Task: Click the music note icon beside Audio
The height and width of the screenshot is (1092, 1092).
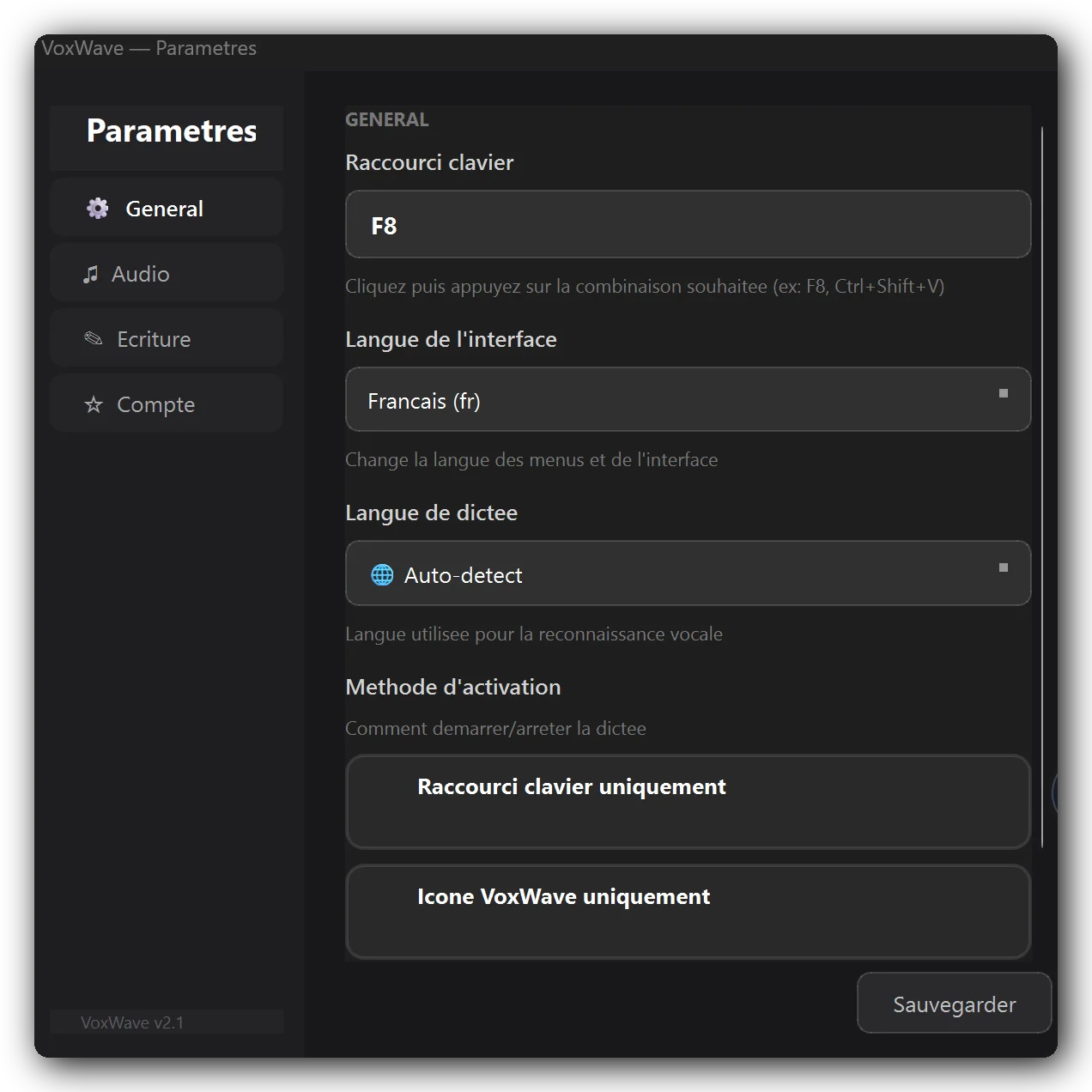Action: click(x=91, y=274)
